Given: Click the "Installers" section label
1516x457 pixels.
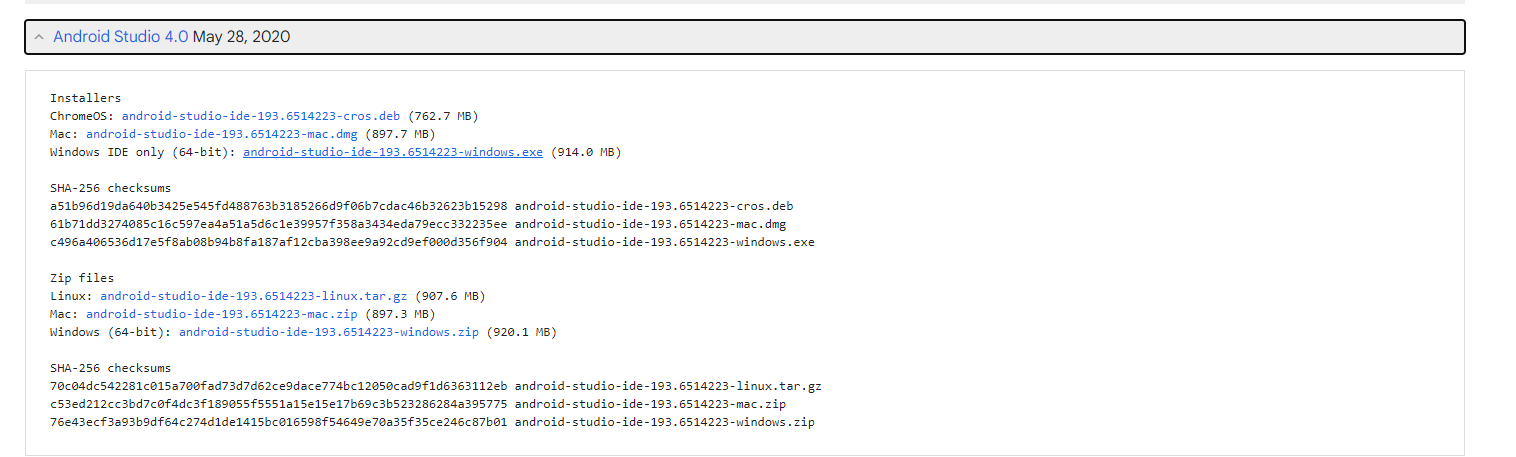Looking at the screenshot, I should pos(85,98).
